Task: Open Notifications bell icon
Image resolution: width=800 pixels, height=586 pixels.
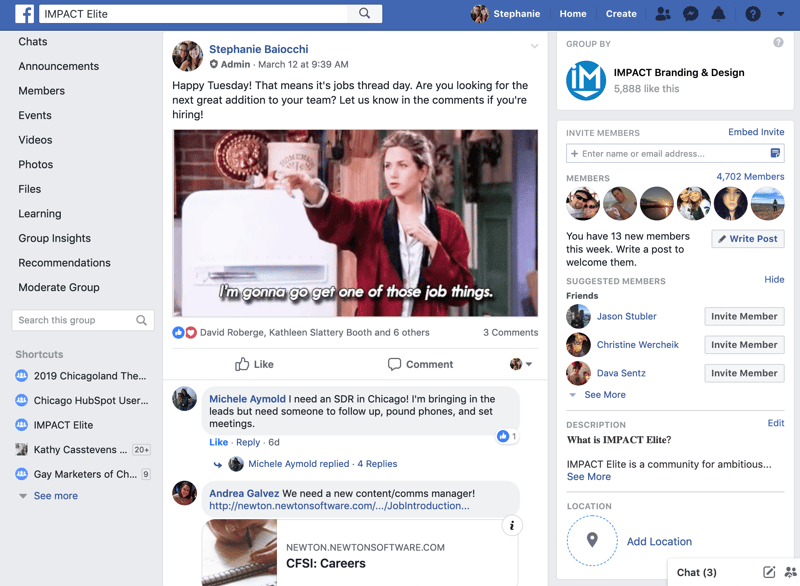Action: pos(718,14)
